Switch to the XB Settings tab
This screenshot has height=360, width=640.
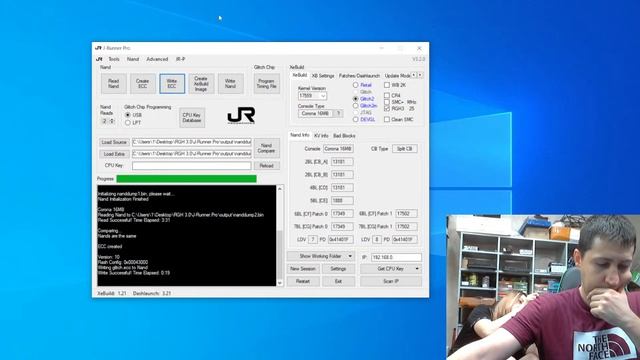pos(323,76)
